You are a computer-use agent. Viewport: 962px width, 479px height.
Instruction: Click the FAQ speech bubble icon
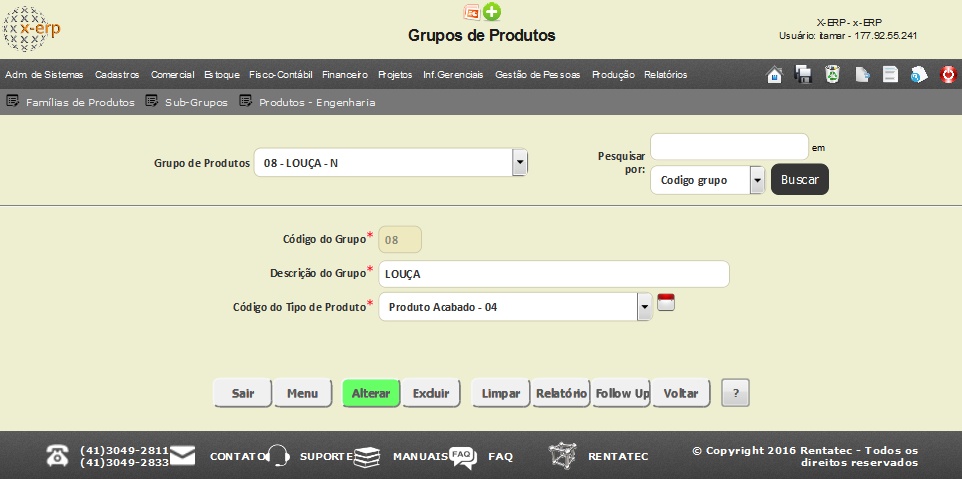(x=463, y=456)
